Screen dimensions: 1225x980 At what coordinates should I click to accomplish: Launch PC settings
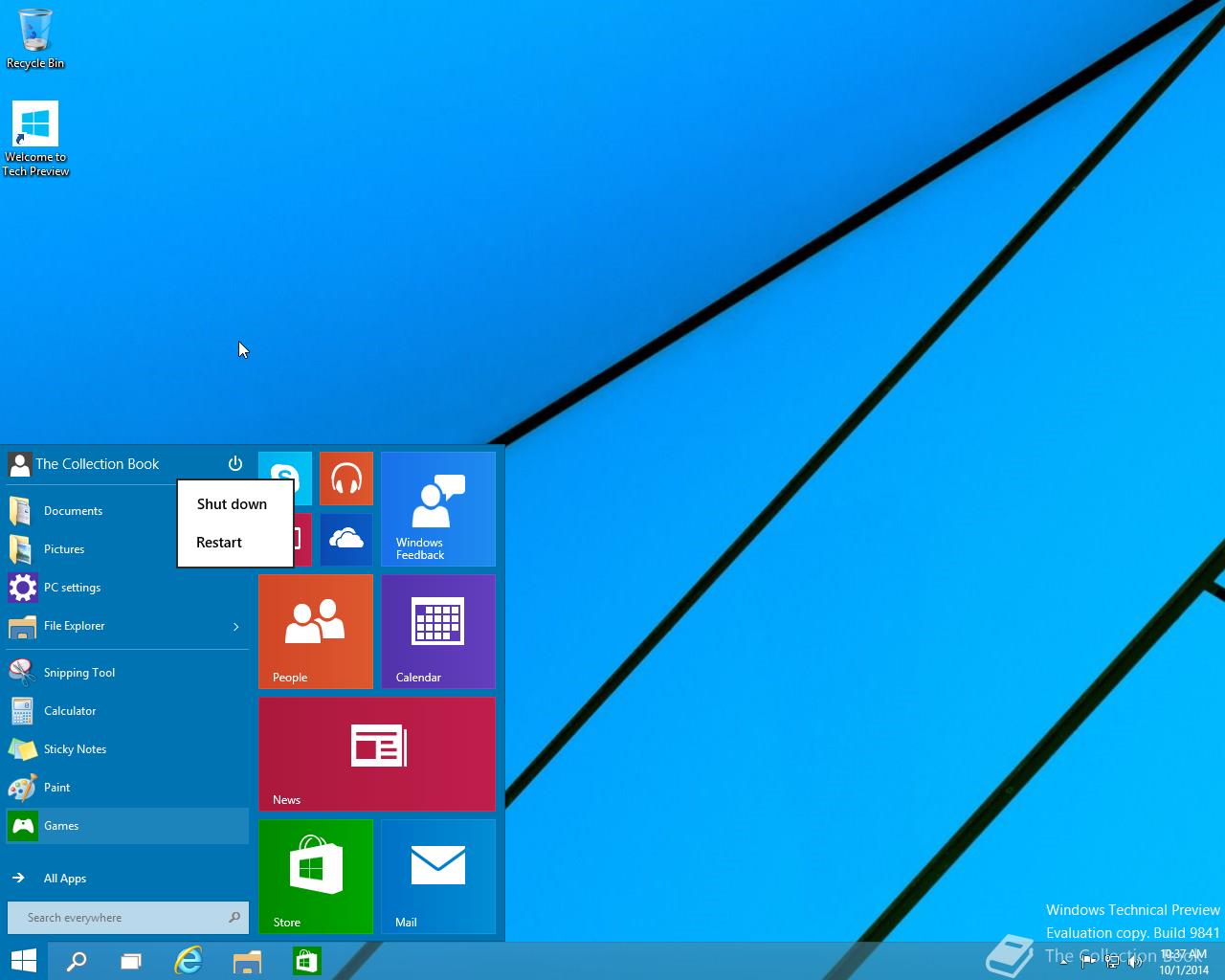click(x=127, y=588)
